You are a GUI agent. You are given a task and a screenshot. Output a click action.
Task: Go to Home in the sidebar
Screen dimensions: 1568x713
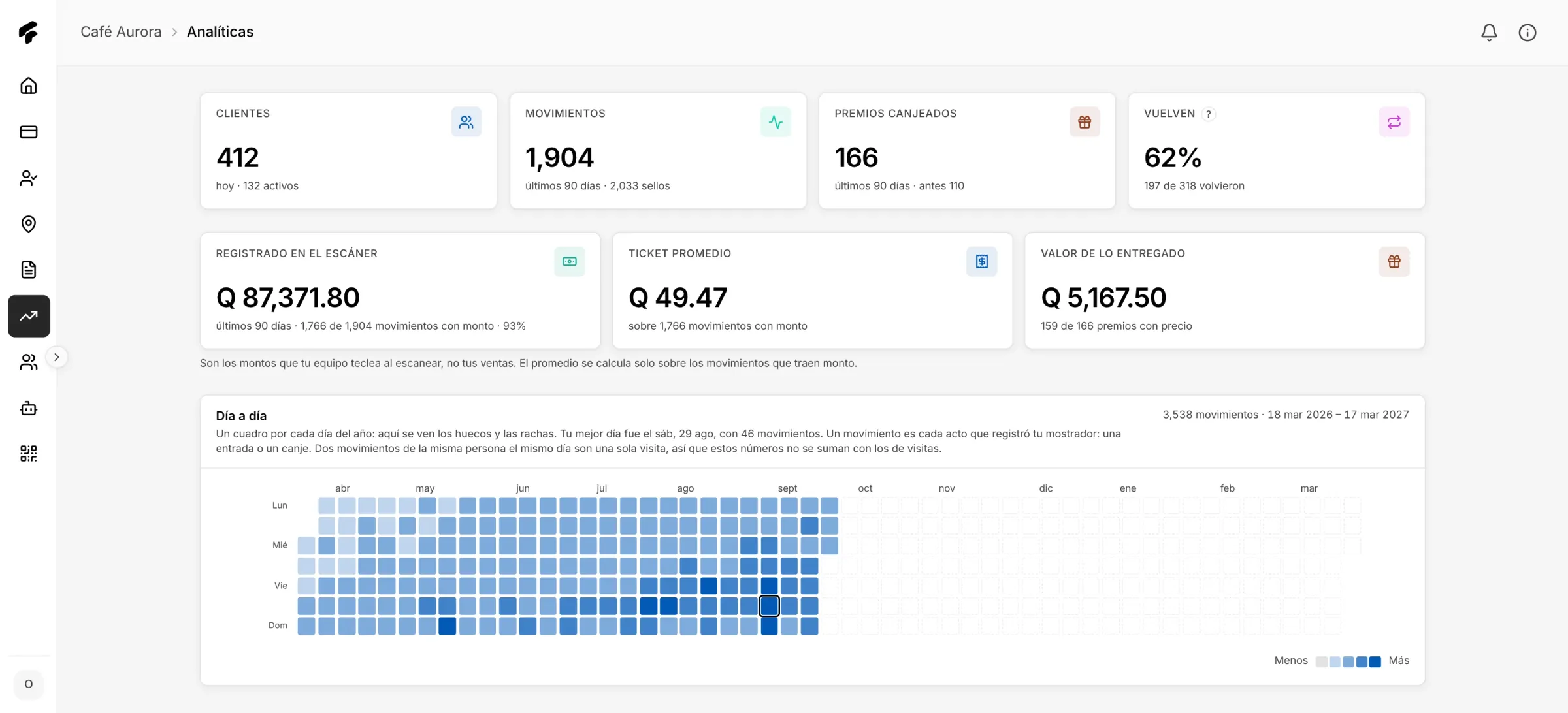tap(29, 86)
